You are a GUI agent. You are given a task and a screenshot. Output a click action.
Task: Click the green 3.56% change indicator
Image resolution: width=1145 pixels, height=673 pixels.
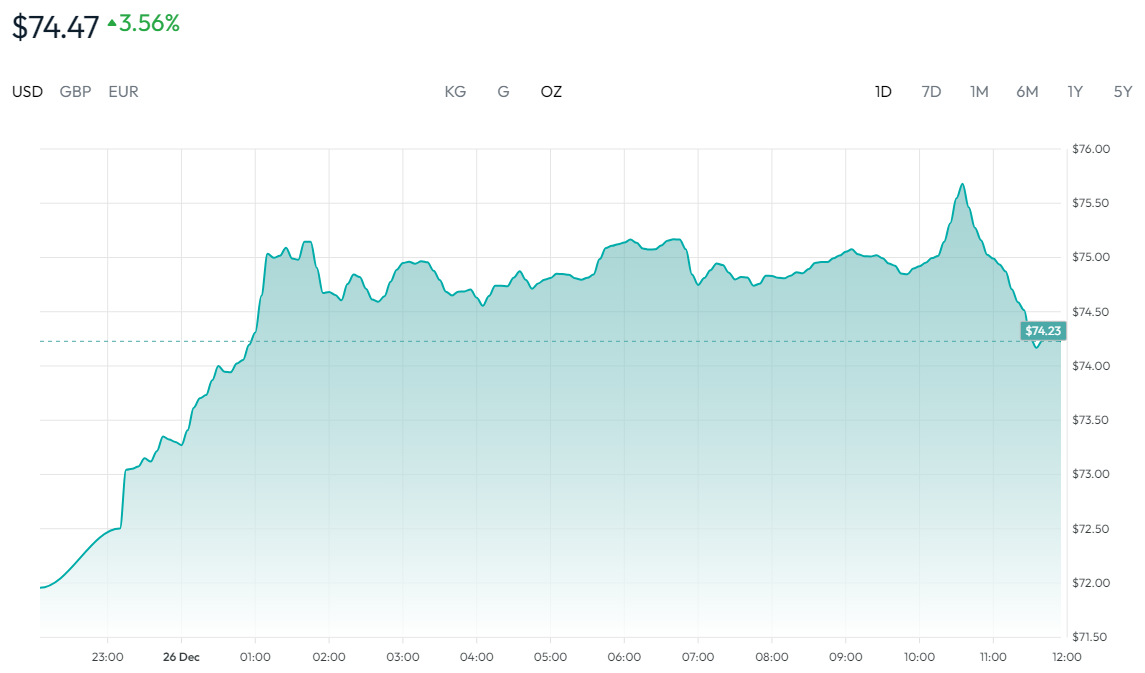[x=144, y=24]
